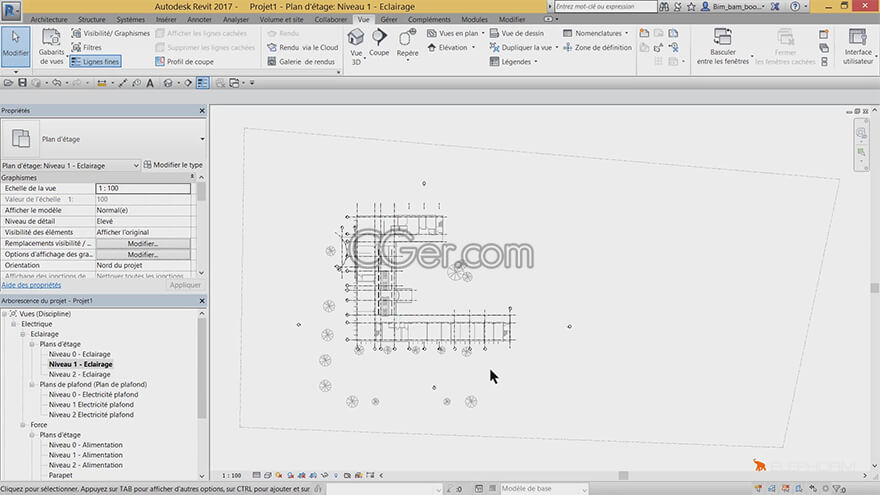Open the Niveau 1 - Eclairage instance dropdown

(71, 166)
